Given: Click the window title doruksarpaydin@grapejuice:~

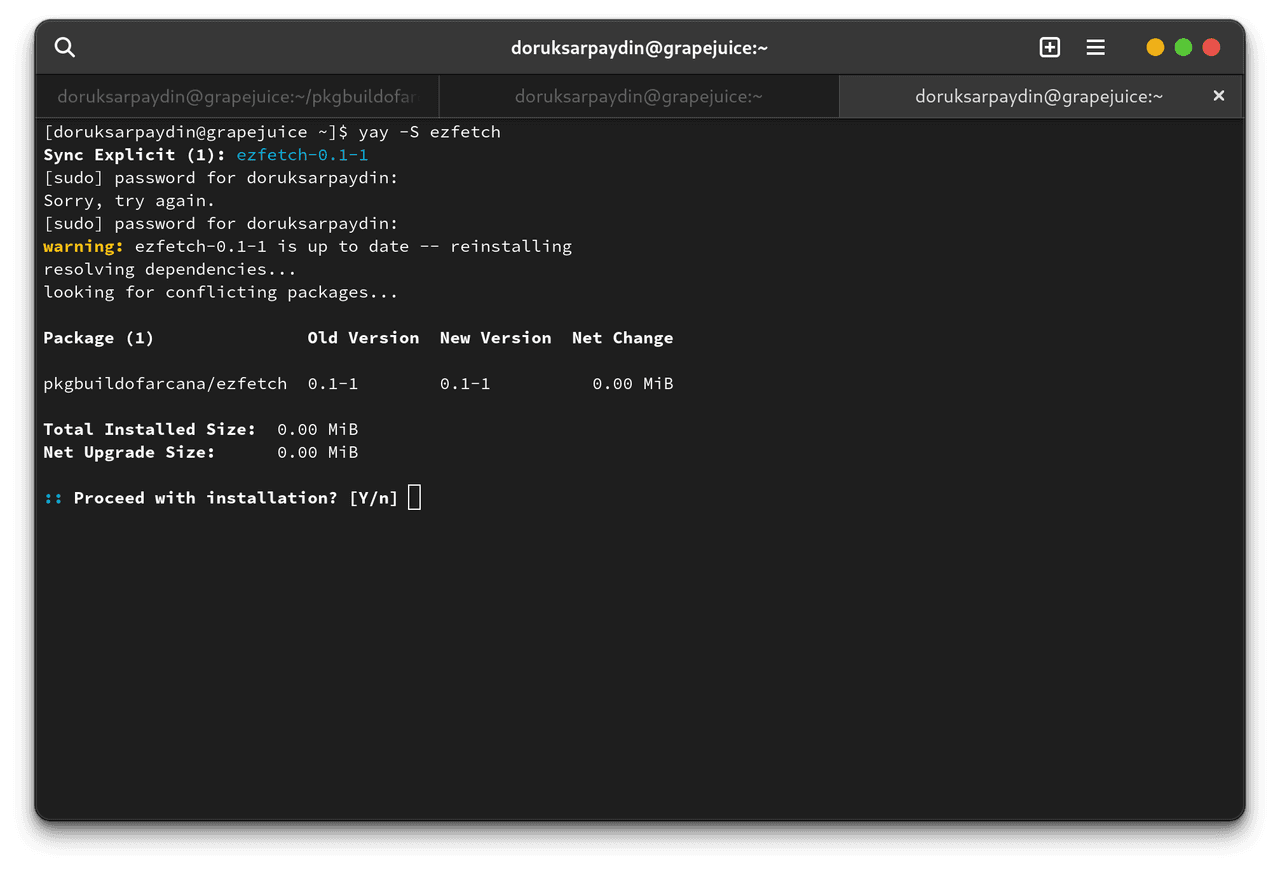Looking at the screenshot, I should (639, 47).
